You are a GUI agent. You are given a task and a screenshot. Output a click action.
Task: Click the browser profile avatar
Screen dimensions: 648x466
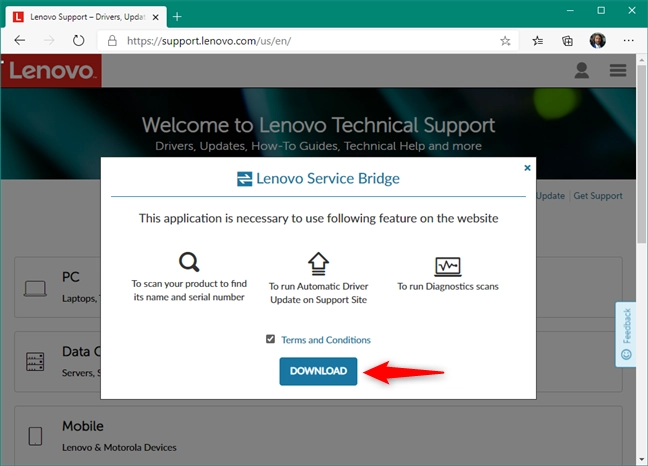tap(598, 40)
